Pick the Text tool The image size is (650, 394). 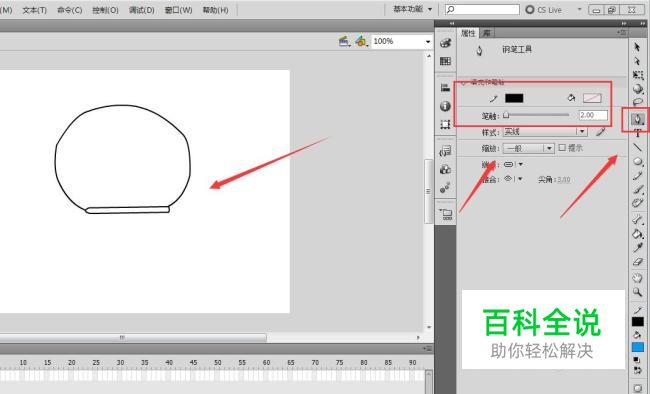(x=638, y=133)
